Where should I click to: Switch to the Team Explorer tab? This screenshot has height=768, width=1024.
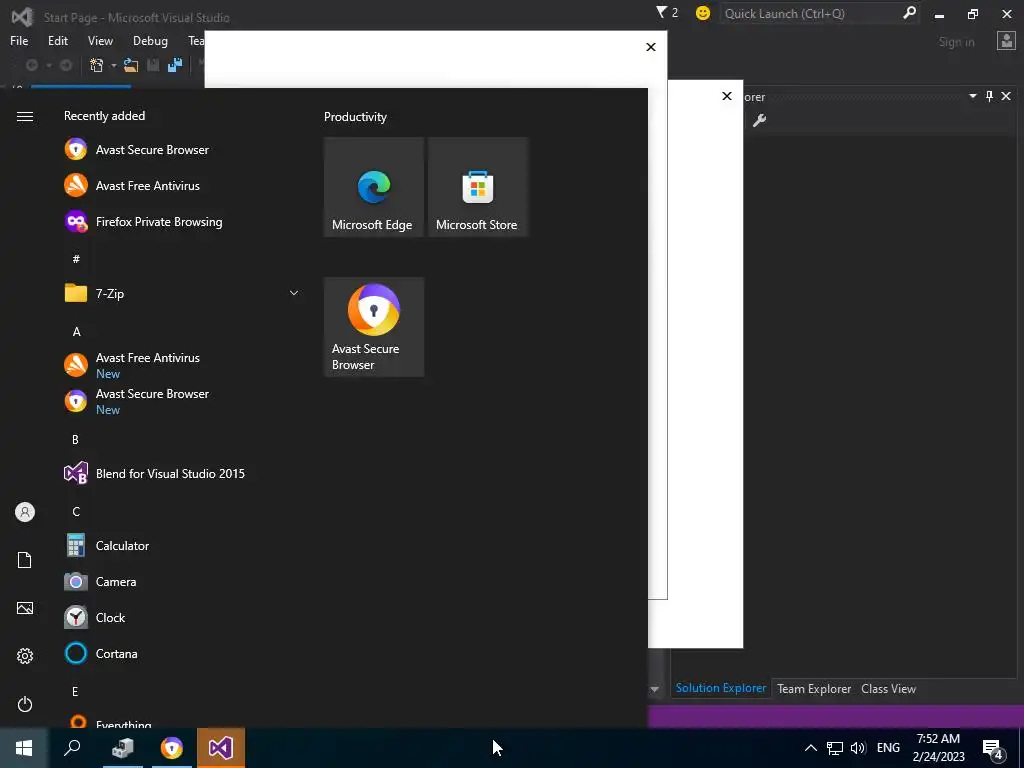814,689
